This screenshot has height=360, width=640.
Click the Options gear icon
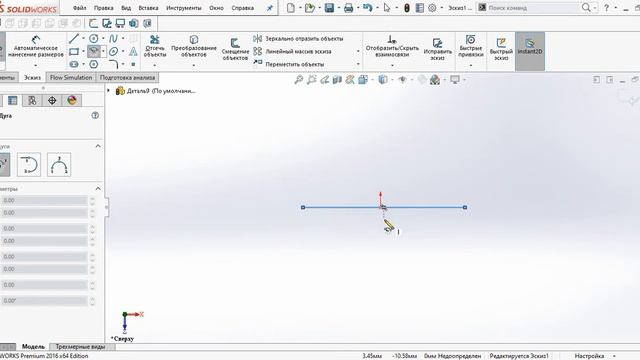click(432, 8)
